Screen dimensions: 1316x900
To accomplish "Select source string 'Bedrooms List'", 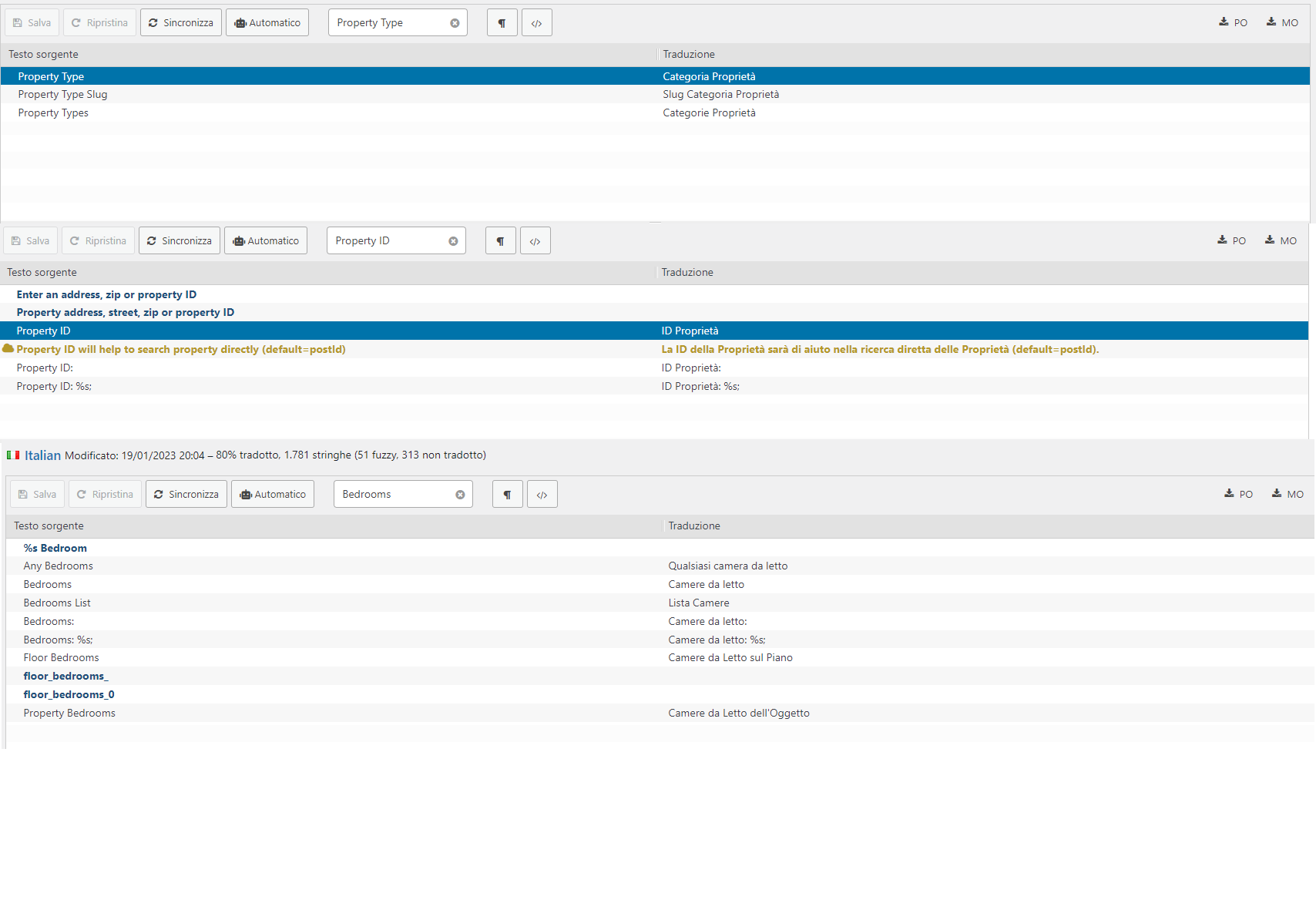I will [x=57, y=603].
